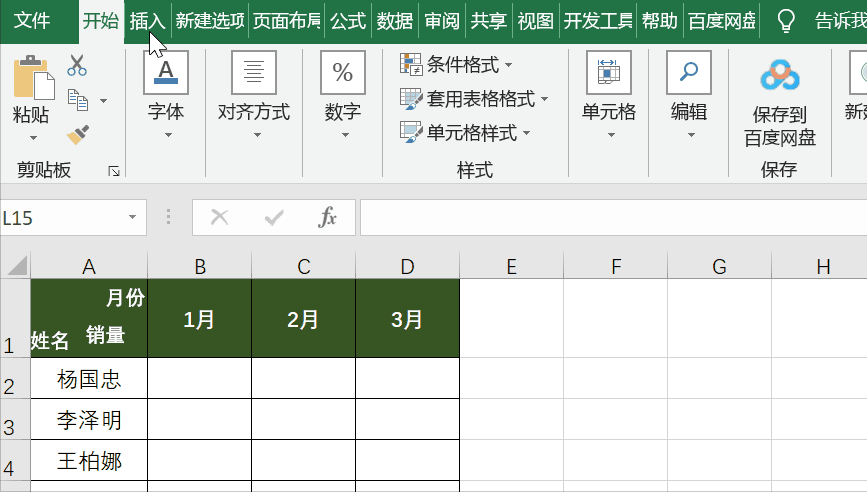
Task: Click the 单元格样式 icon
Action: pyautogui.click(x=411, y=133)
